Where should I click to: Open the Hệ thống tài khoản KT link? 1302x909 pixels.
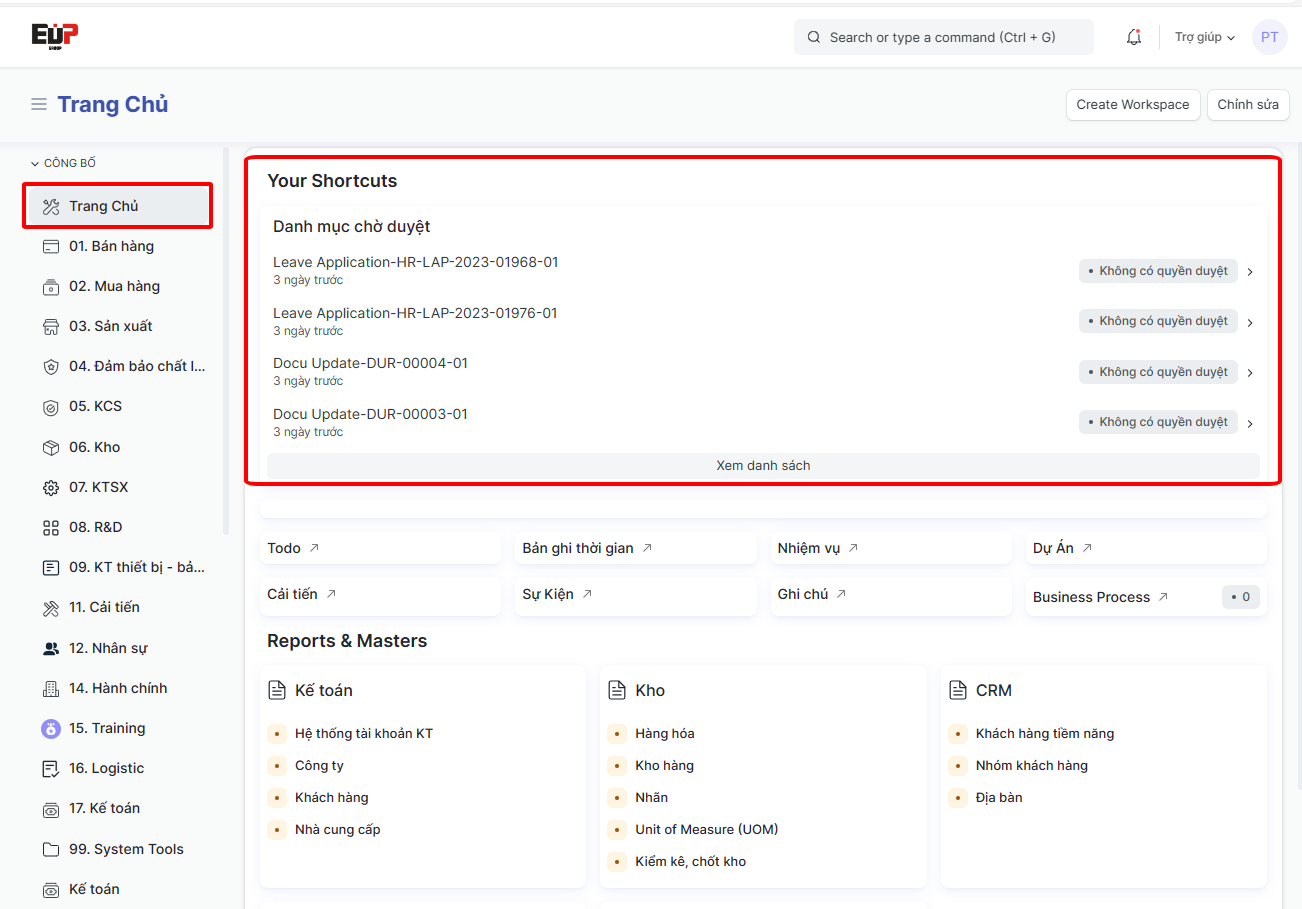click(363, 733)
